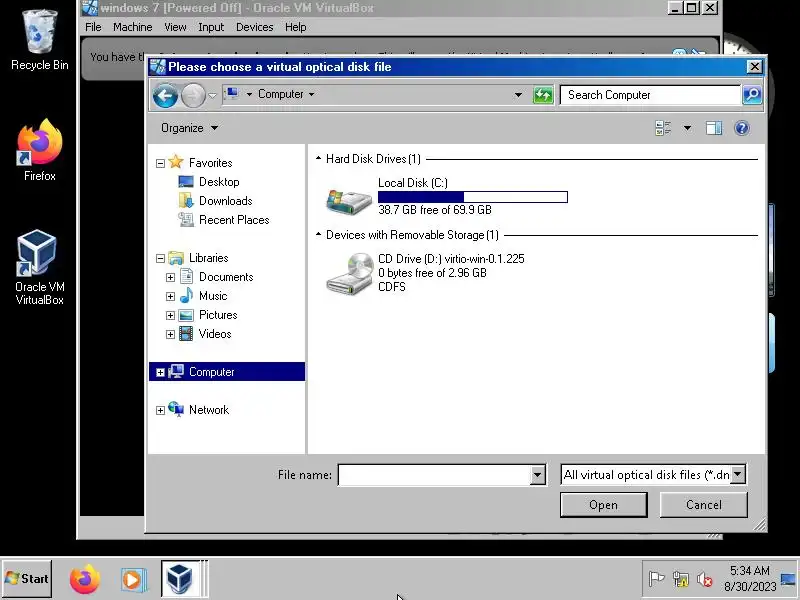The height and width of the screenshot is (600, 800).
Task: Select the Oracle VM VirtualBox desktop shortcut
Action: pos(39,268)
